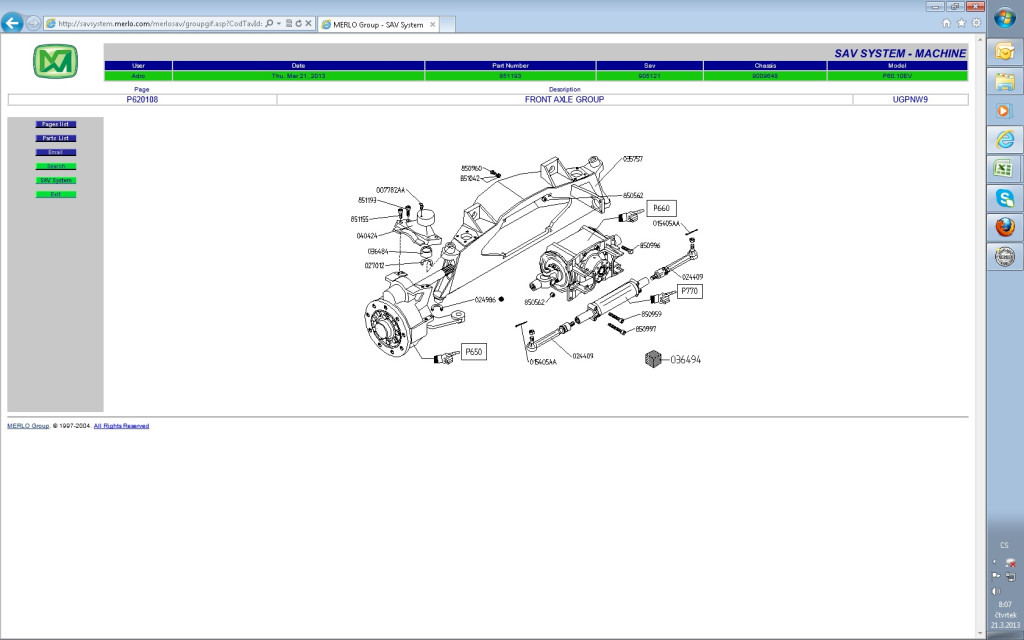The height and width of the screenshot is (640, 1024).
Task: Click the CS language indicator in tray
Action: (x=1004, y=545)
